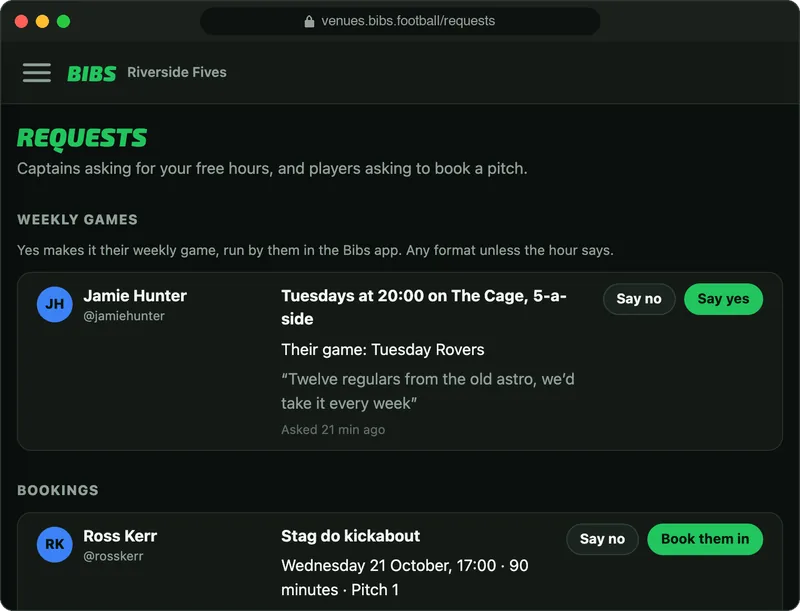Click 'Tuesdays at 20:00 on The Cage' title
This screenshot has height=611, width=800.
pos(424,307)
